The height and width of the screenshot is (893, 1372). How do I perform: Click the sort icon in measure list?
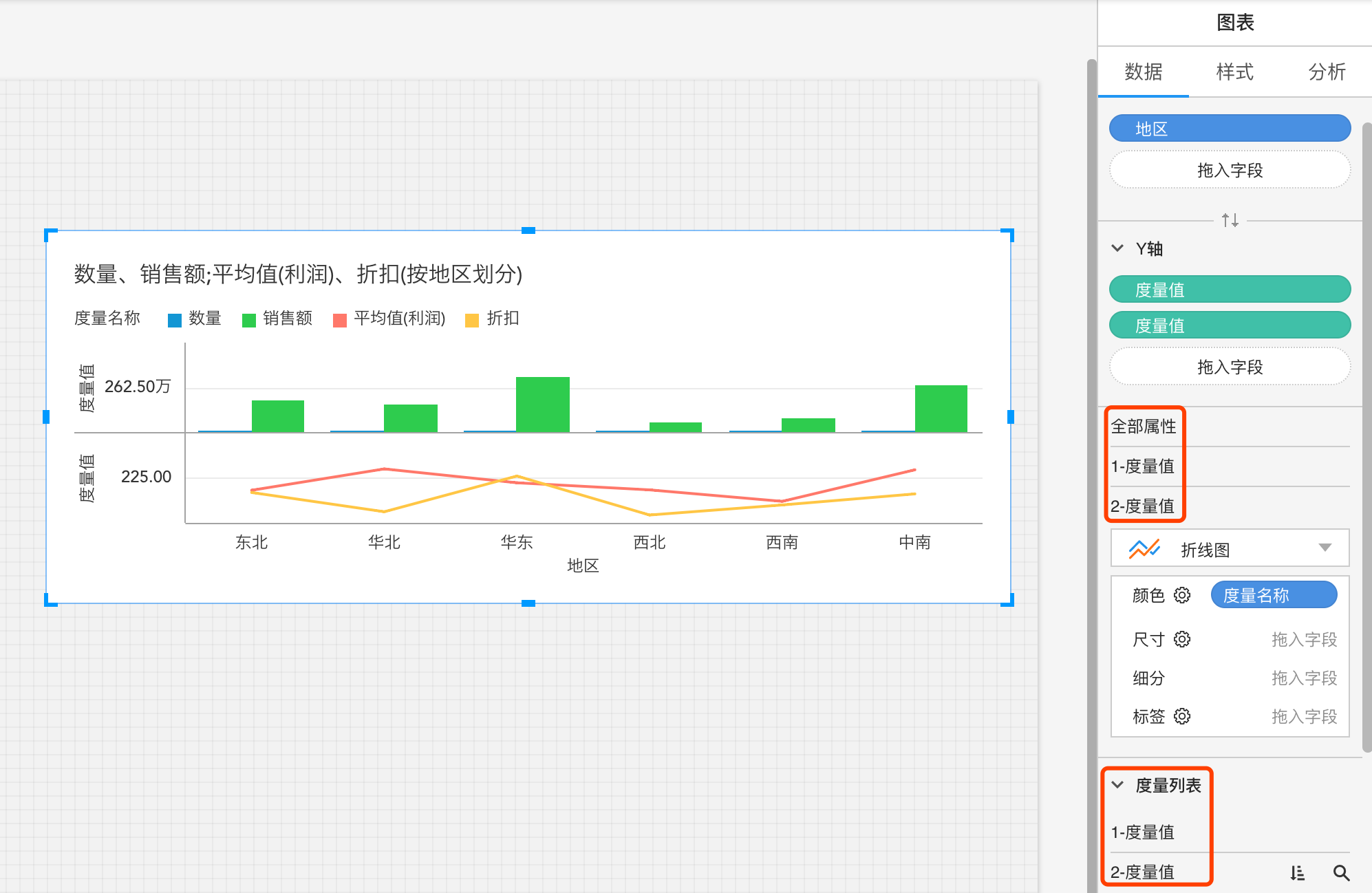coord(1298,872)
